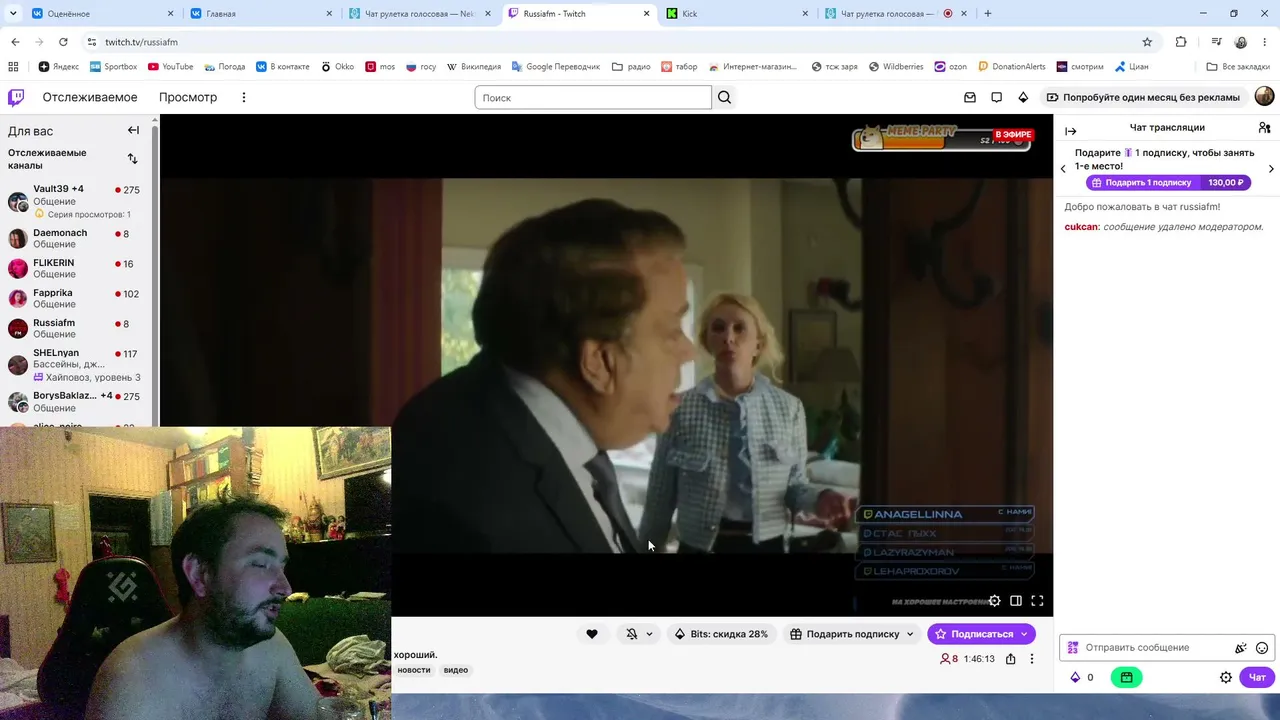Open the 'радио' bookmarks folder
This screenshot has width=1280, height=720.
631,67
